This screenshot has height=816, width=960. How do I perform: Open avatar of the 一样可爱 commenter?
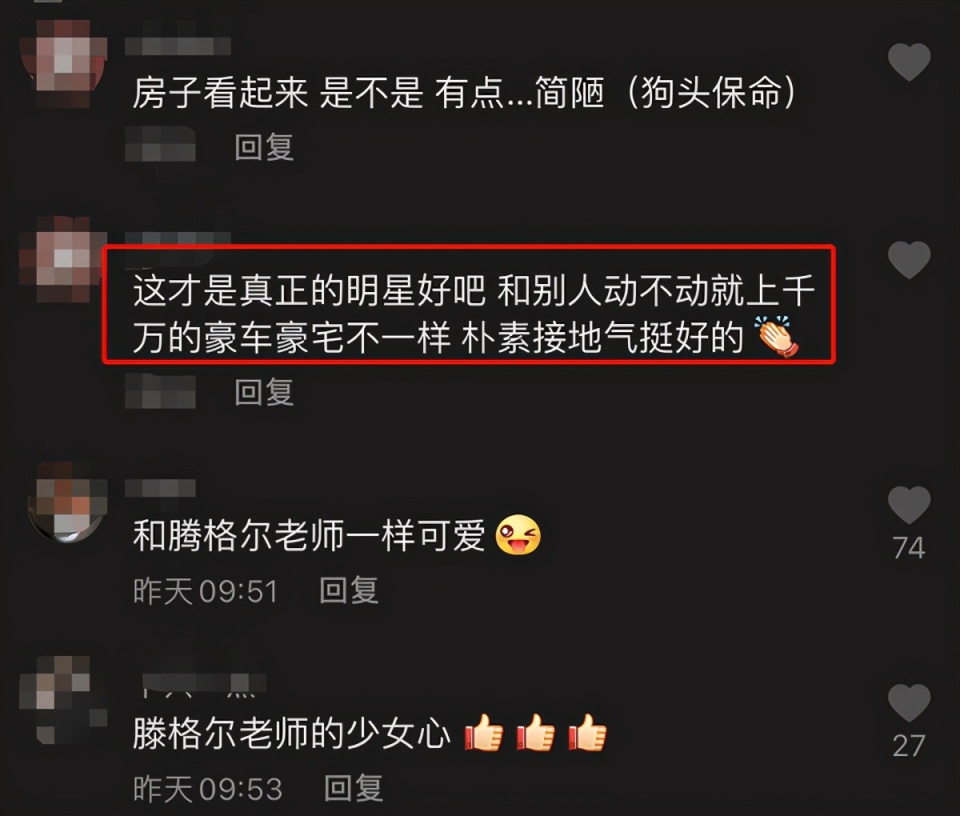coord(67,503)
